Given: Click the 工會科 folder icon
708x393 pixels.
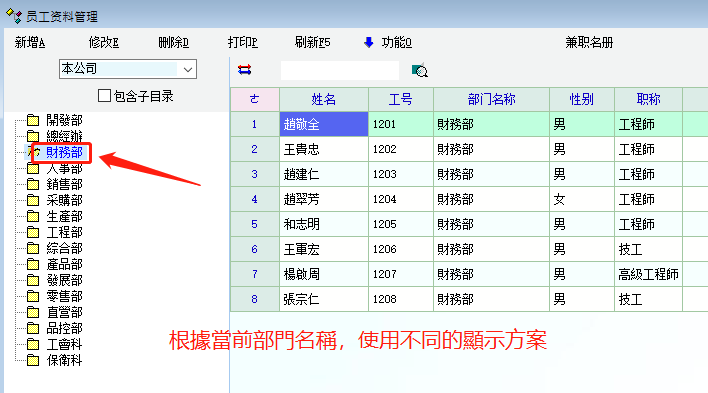Looking at the screenshot, I should [33, 345].
